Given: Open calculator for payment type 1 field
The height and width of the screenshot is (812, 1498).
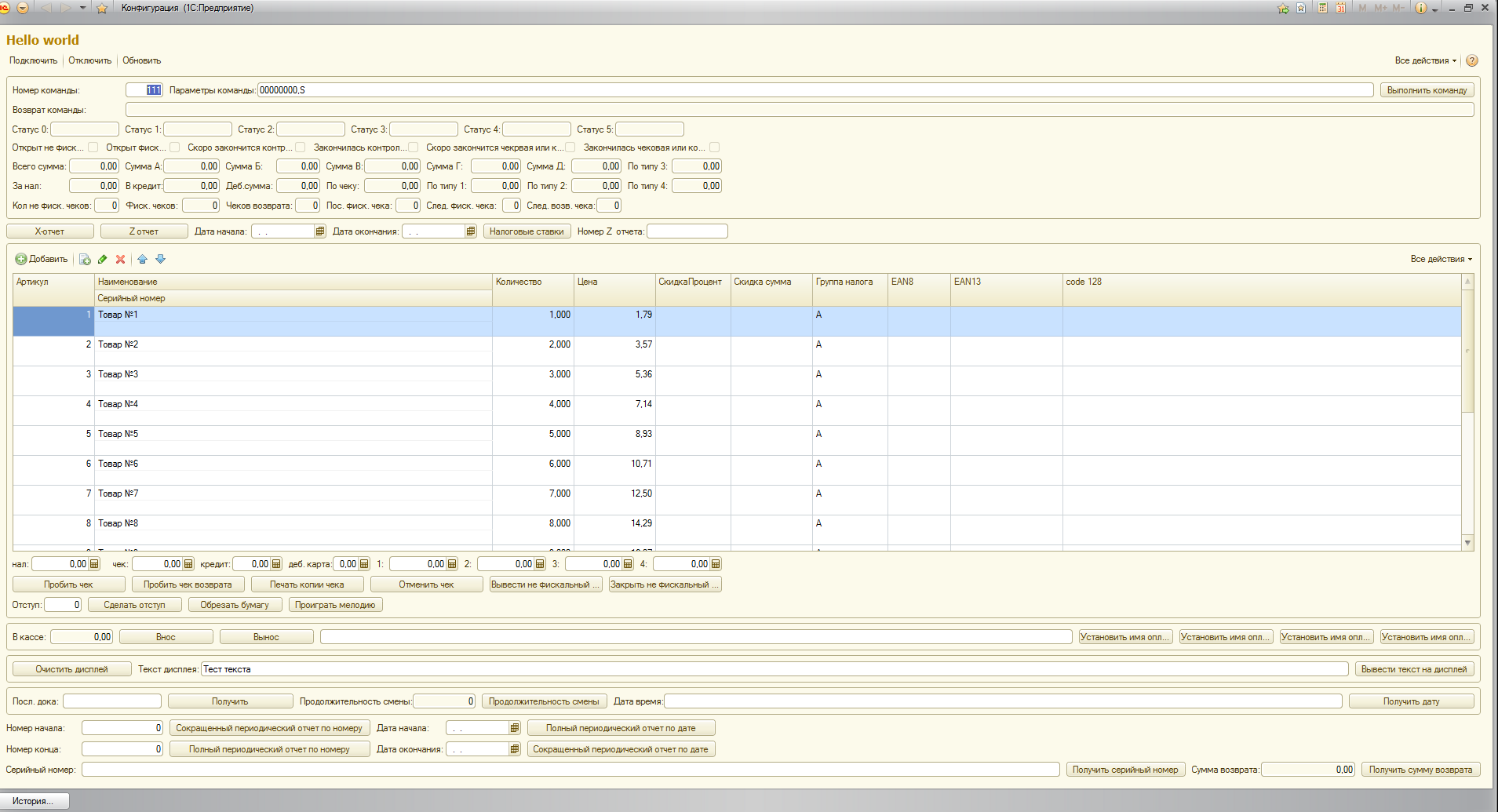Looking at the screenshot, I should pos(452,564).
